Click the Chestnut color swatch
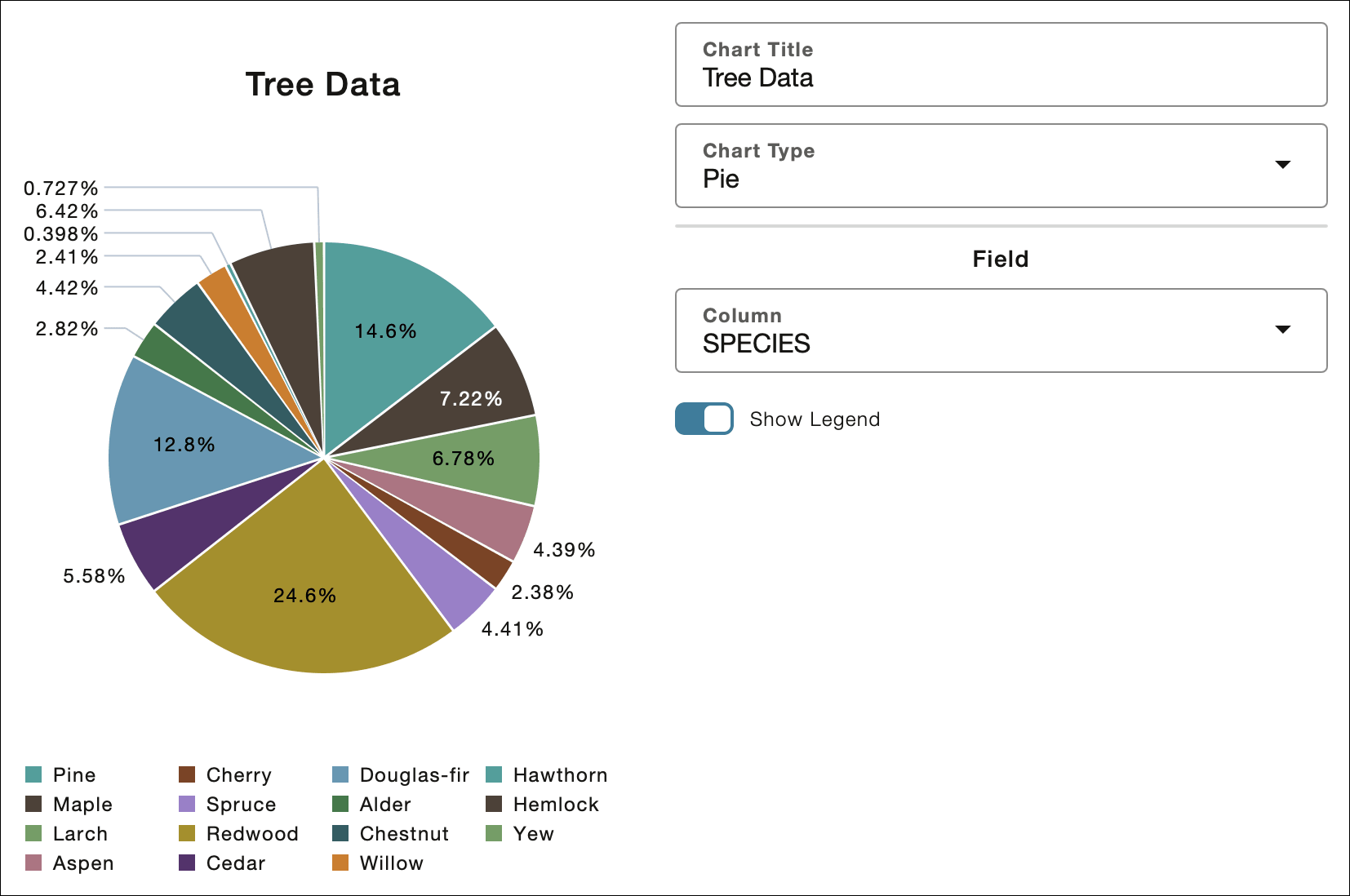This screenshot has width=1350, height=896. 340,833
